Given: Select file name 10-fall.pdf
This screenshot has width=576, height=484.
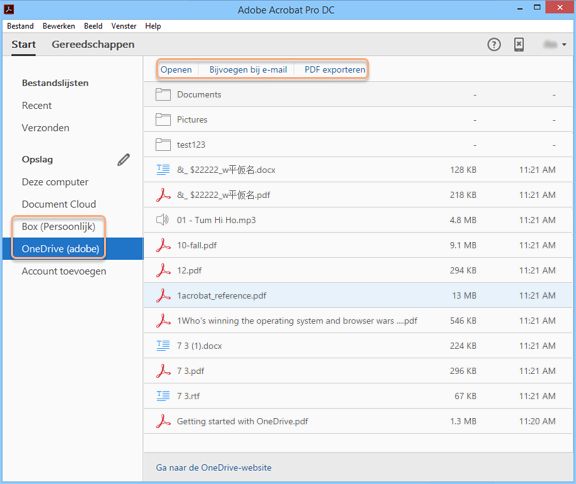Looking at the screenshot, I should pos(197,245).
